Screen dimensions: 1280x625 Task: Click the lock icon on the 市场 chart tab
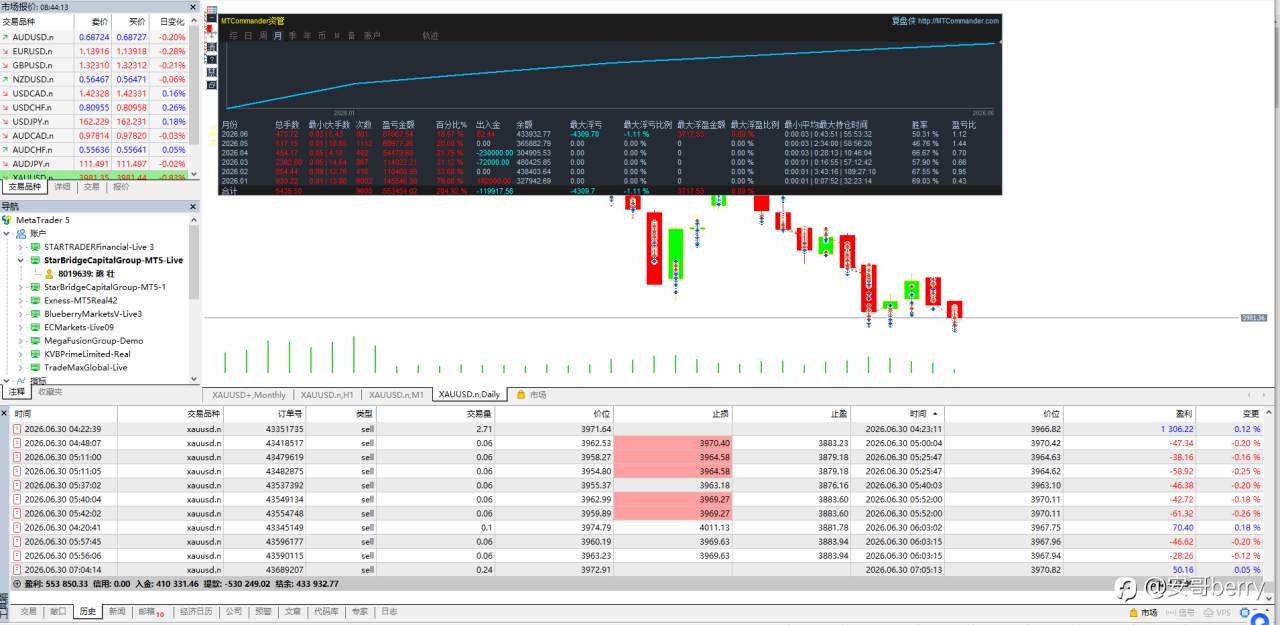click(x=520, y=394)
